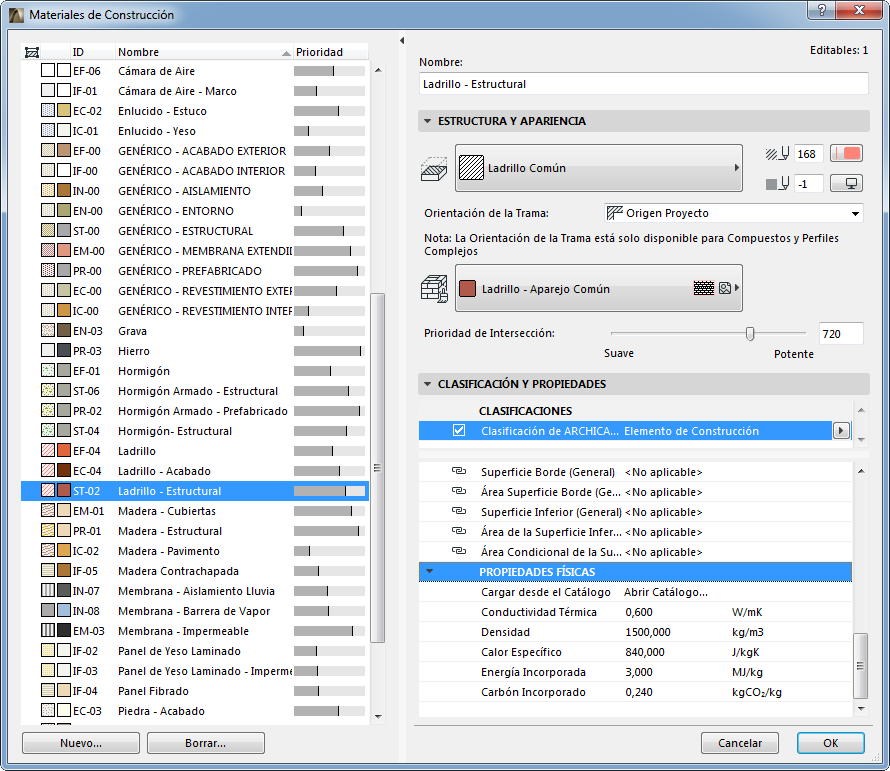
Task: Open the Ladrillo - Aparejo Común surface selector
Action: pos(599,288)
